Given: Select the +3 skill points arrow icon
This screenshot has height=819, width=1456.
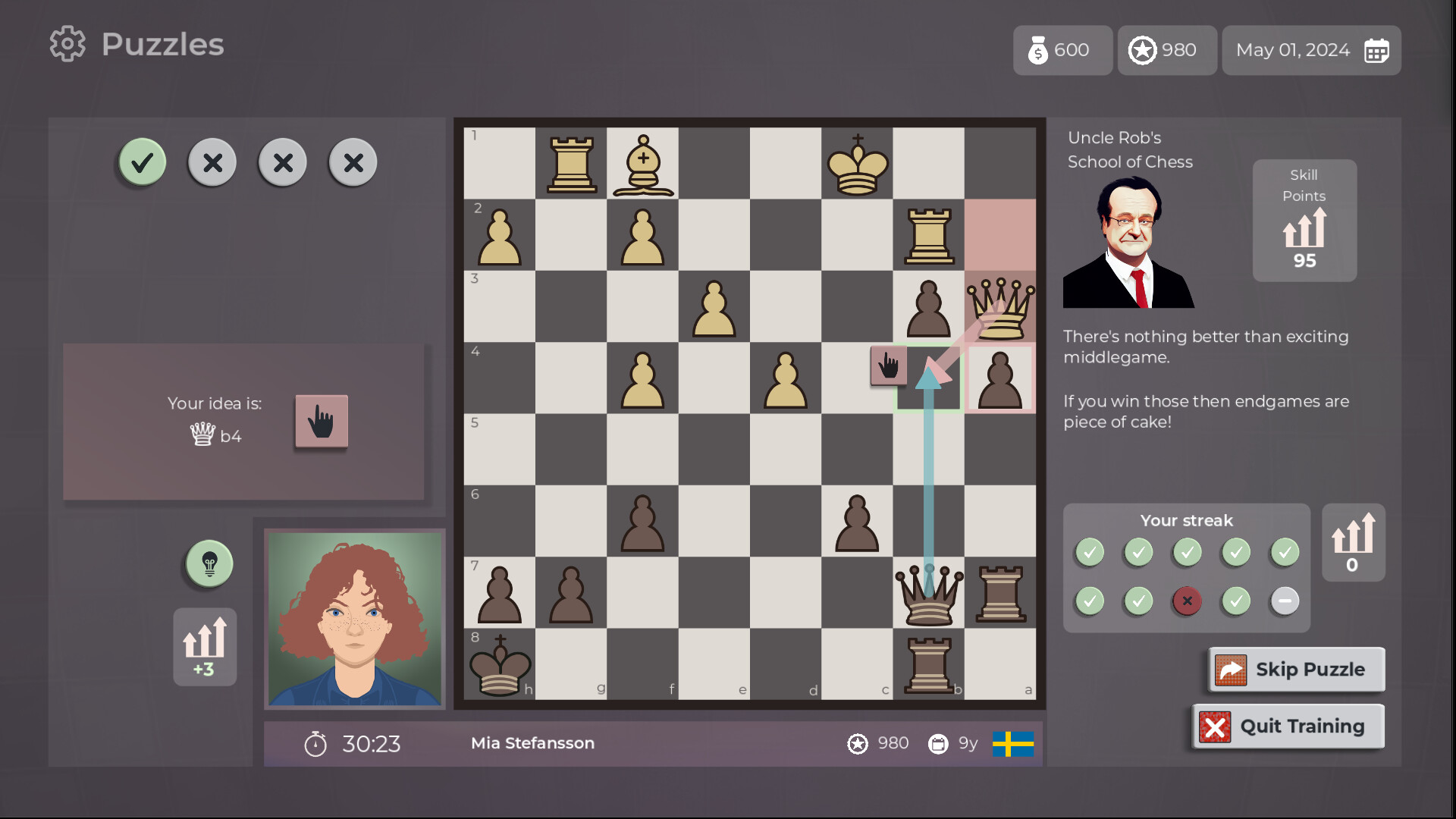Looking at the screenshot, I should tap(204, 647).
